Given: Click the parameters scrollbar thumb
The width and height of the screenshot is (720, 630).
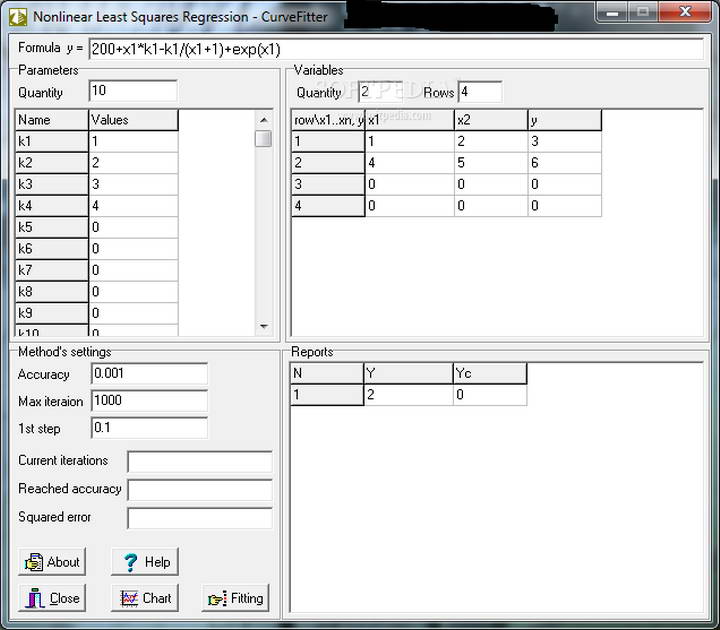Looking at the screenshot, I should point(264,139).
